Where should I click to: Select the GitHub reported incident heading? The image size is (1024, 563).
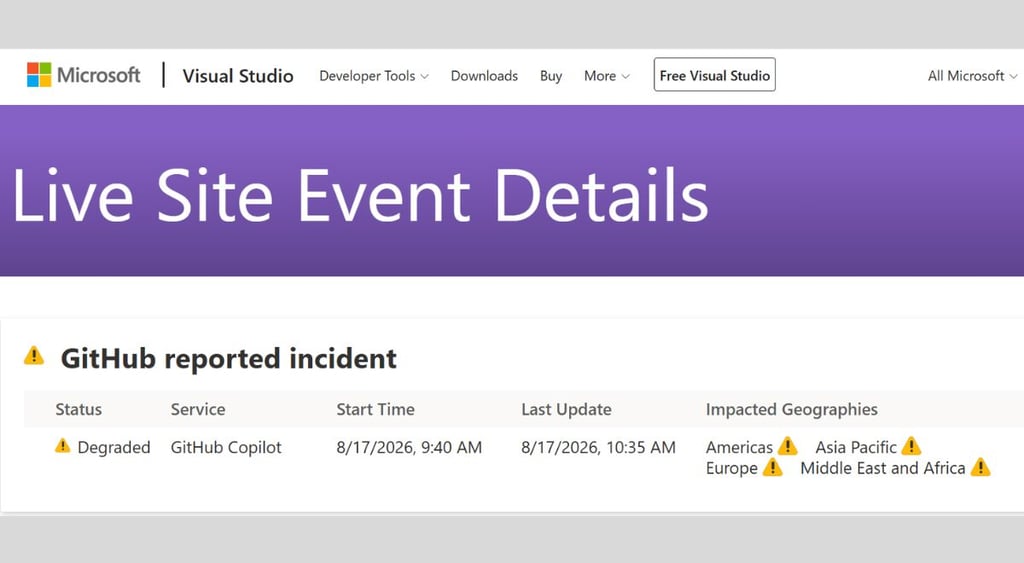229,359
